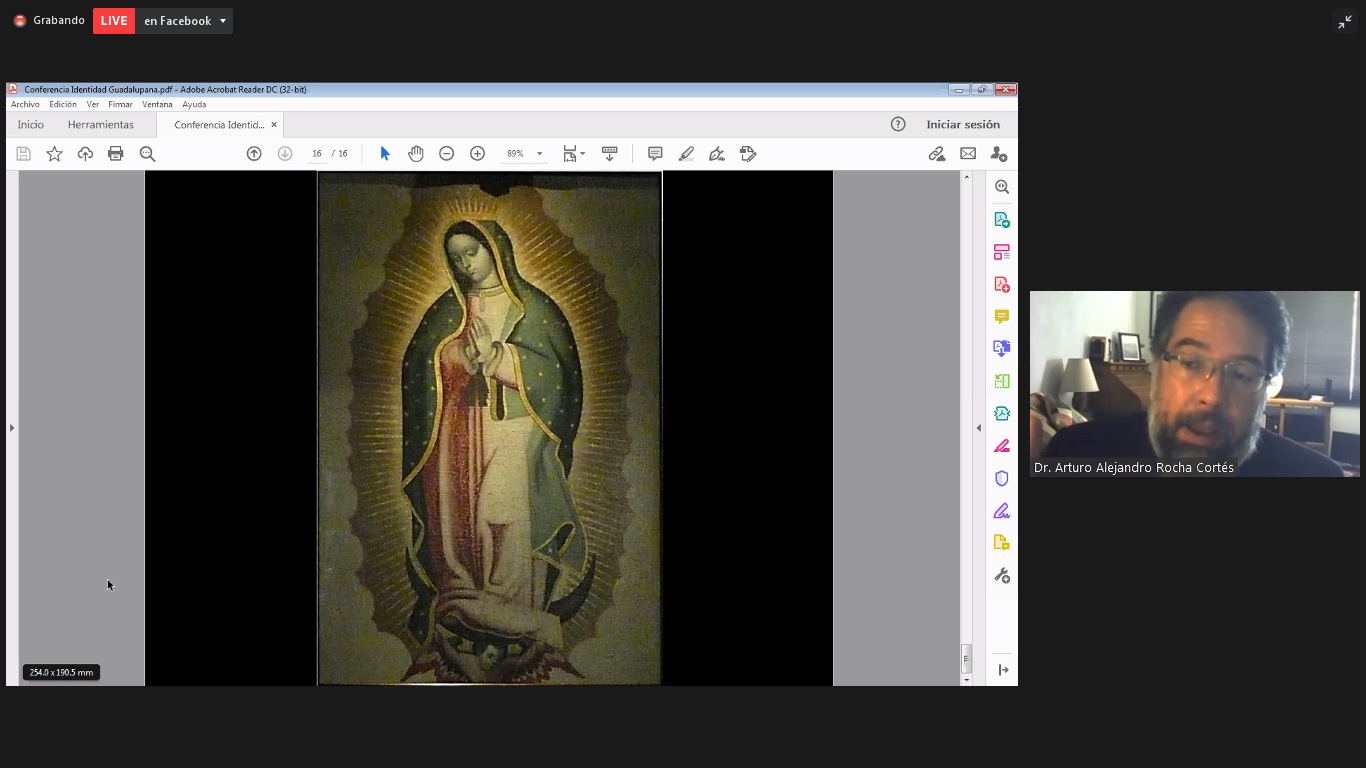Hide the right pane with small triangle
The image size is (1366, 768).
tap(979, 428)
